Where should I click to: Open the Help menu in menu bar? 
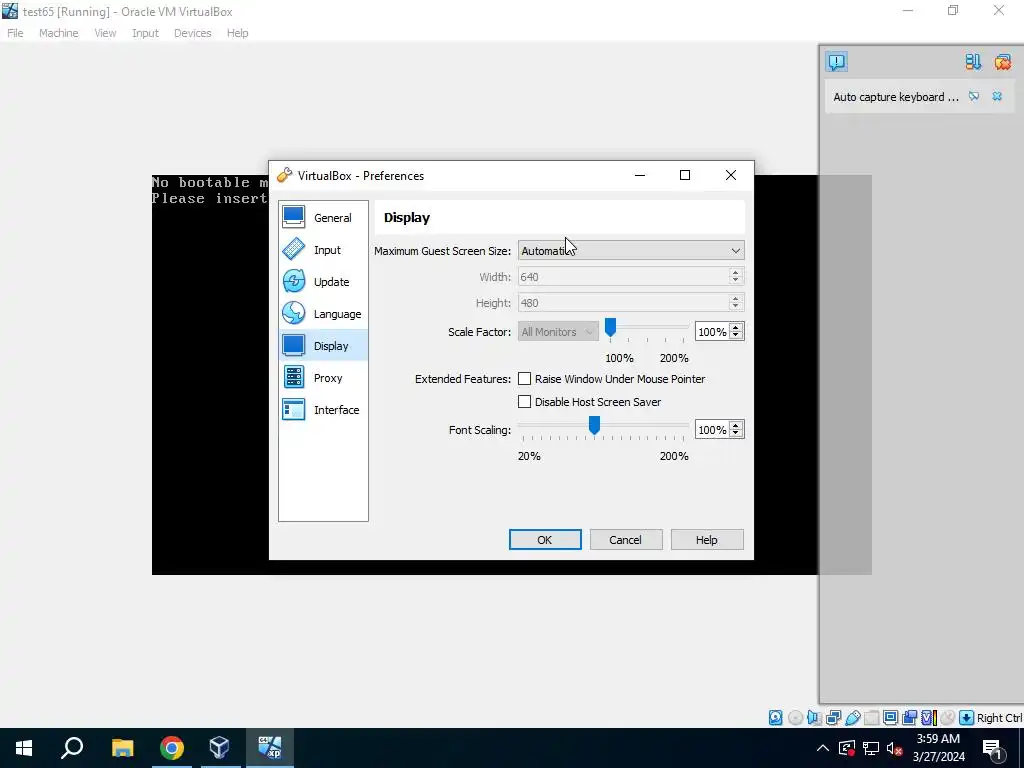point(237,33)
